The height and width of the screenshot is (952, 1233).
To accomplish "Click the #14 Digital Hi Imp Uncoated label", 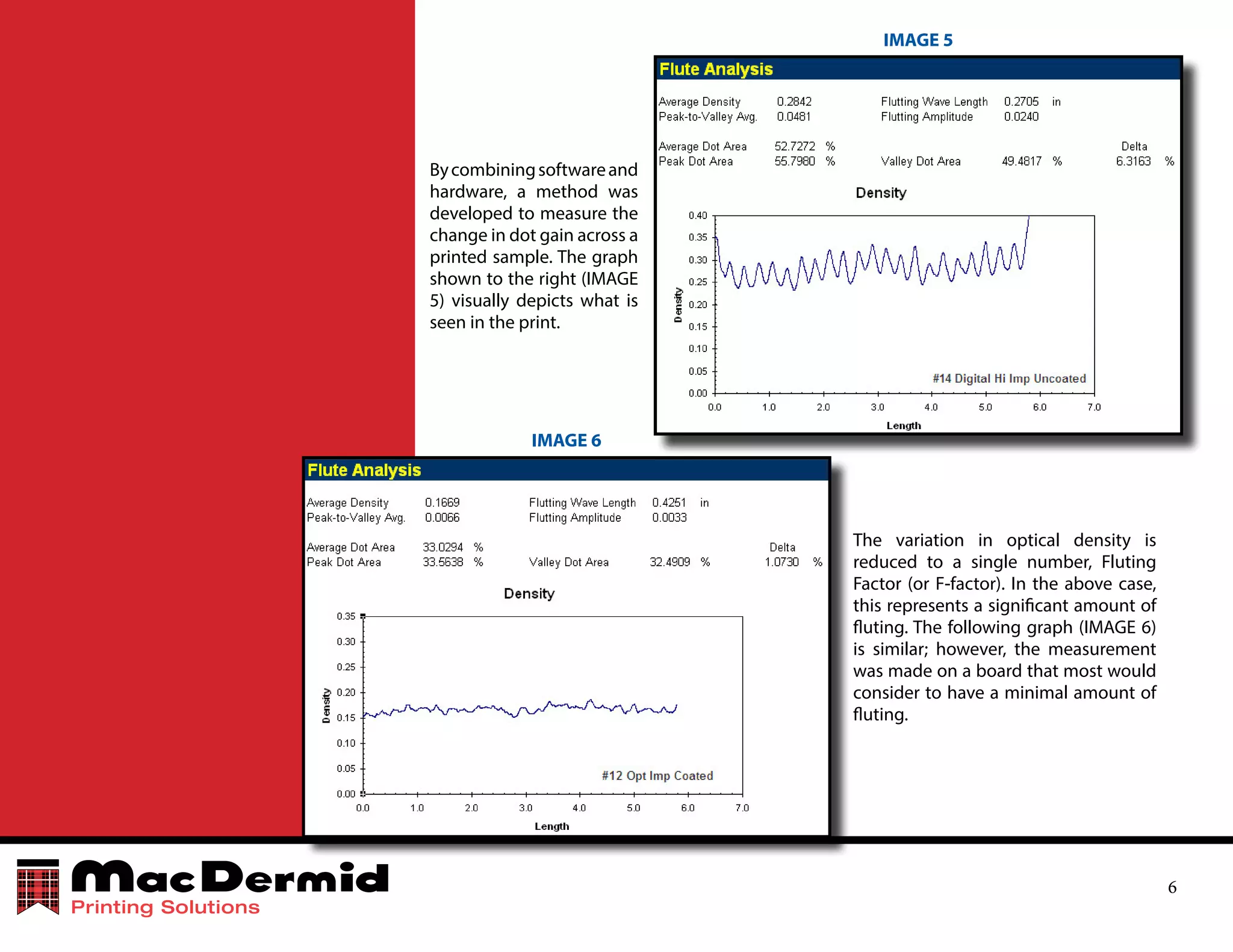I will tap(1009, 379).
